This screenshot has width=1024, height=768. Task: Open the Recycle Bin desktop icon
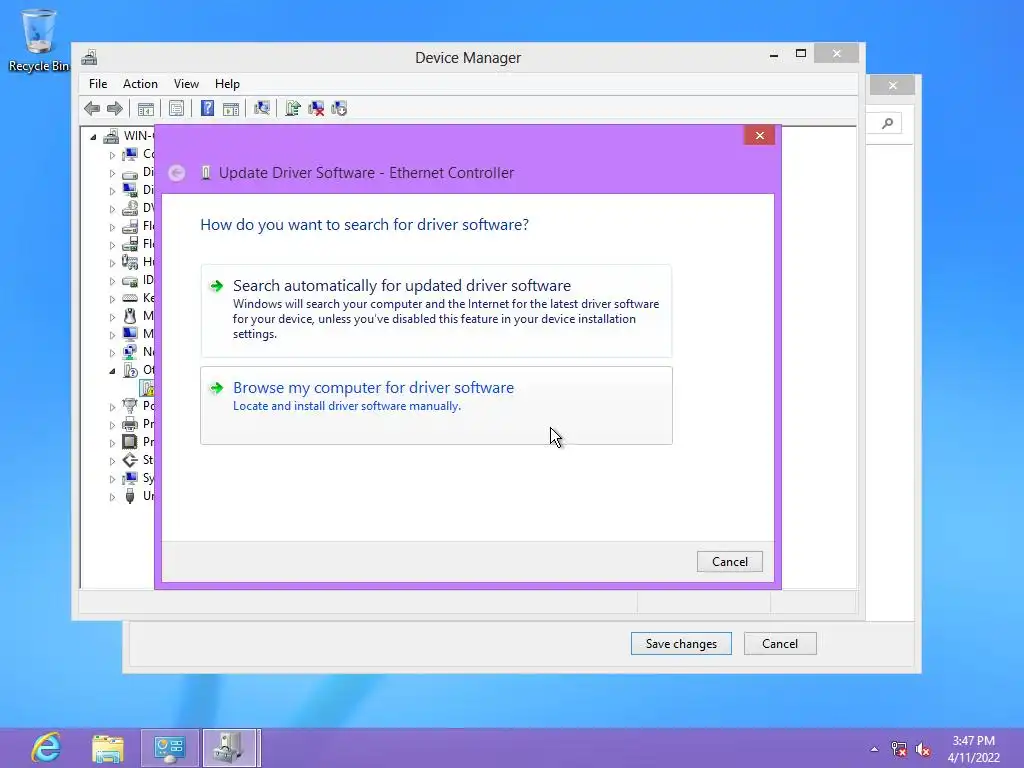coord(39,40)
